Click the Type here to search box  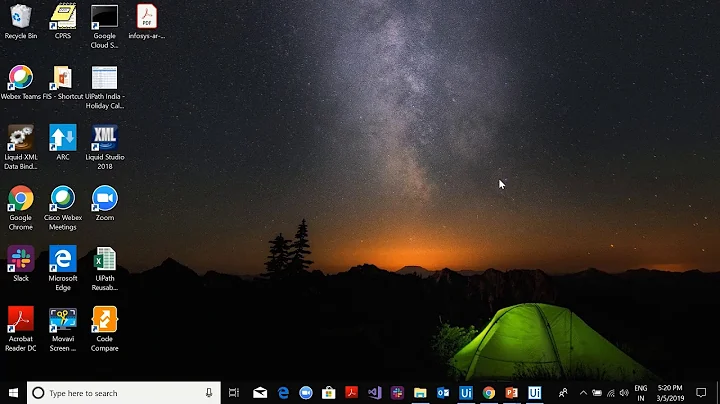click(x=124, y=393)
